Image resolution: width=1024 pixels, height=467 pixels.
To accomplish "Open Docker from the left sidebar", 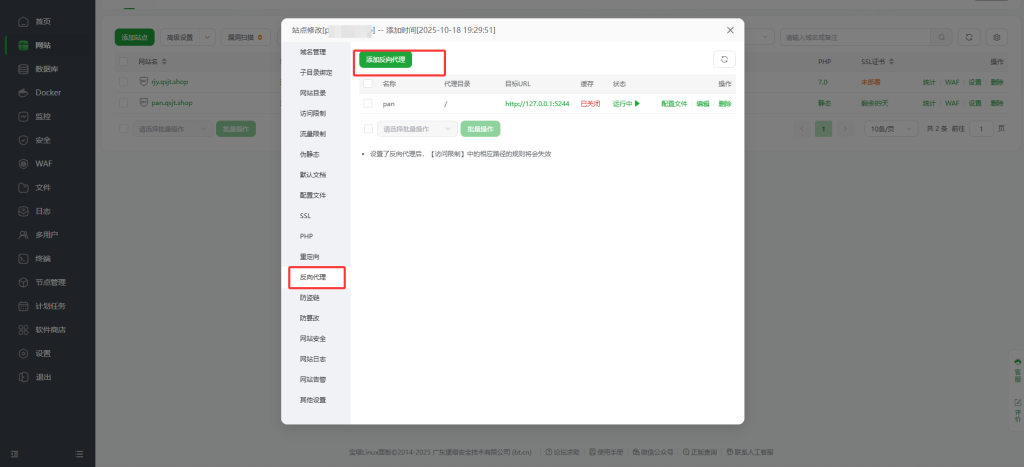I will [26, 93].
